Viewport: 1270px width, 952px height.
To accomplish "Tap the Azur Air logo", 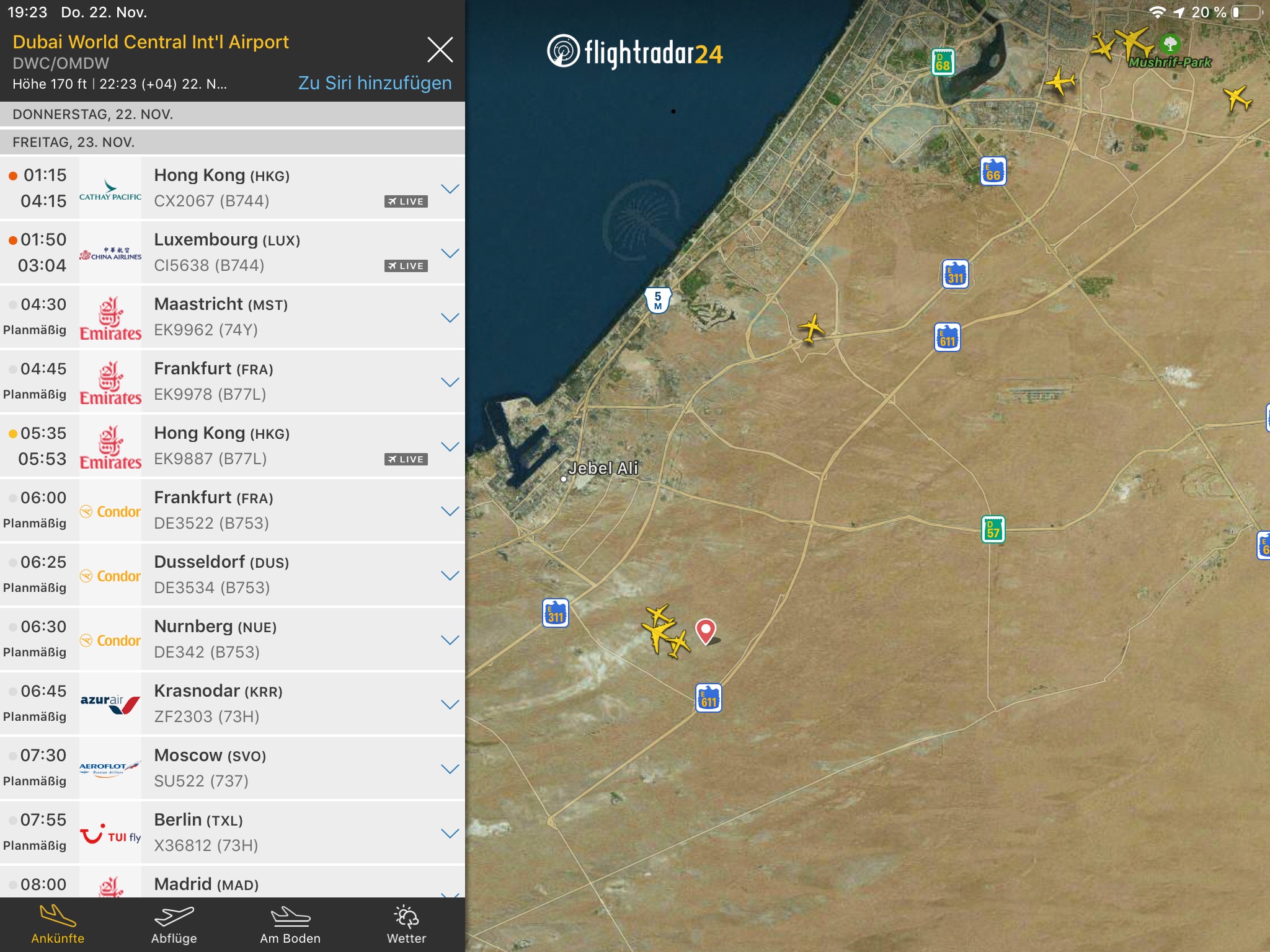I will [x=110, y=704].
